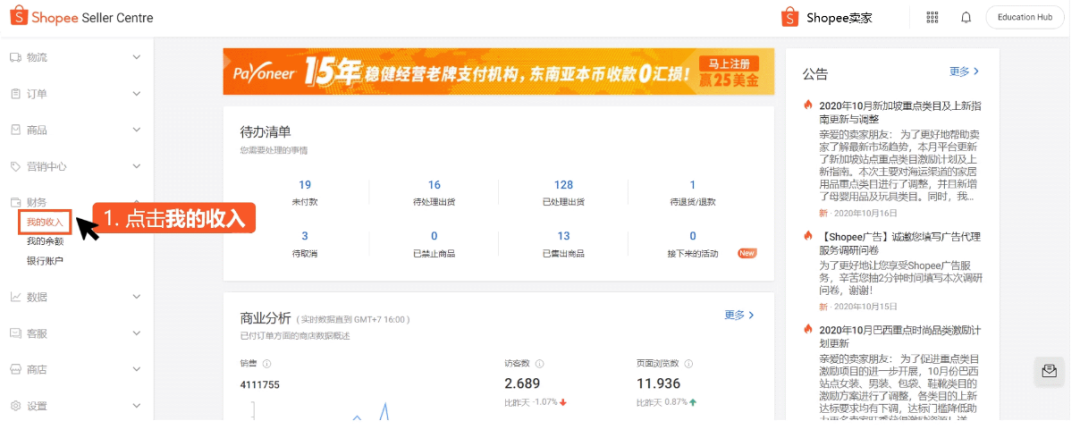Open the 数据 sidebar menu label

click(37, 297)
